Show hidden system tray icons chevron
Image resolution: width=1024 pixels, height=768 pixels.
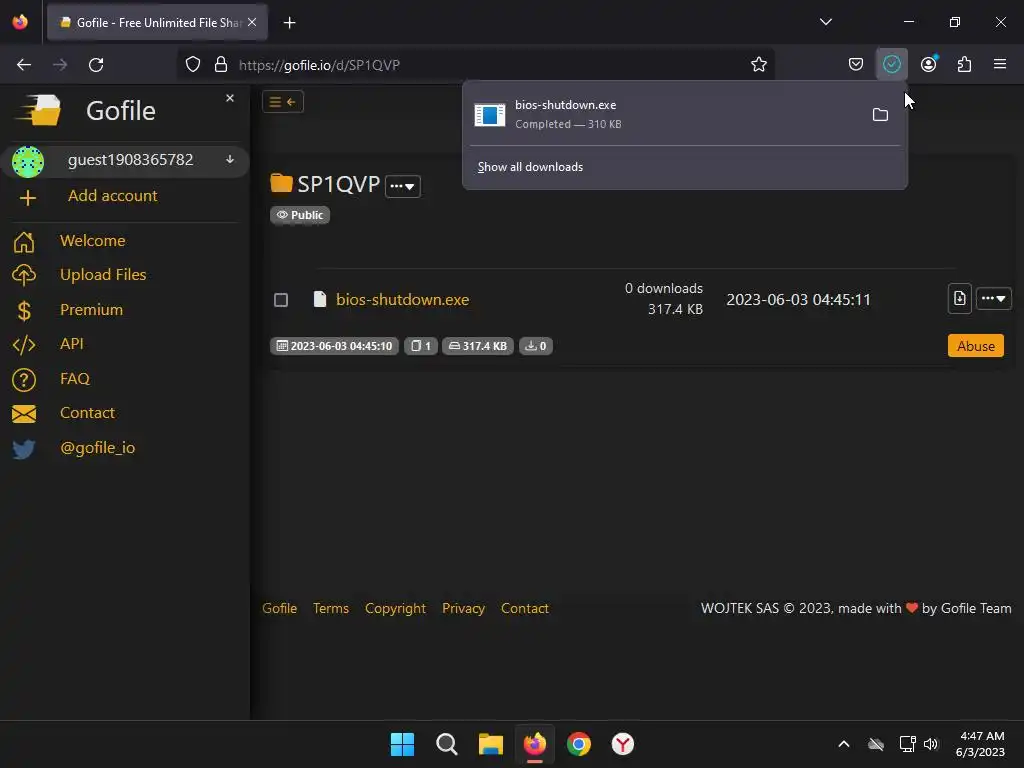[844, 744]
